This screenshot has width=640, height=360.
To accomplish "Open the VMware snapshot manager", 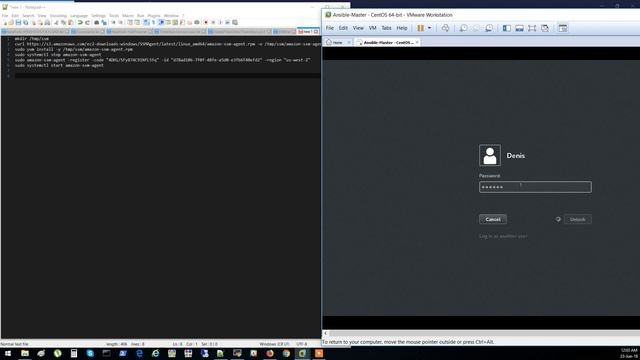I will click(489, 28).
